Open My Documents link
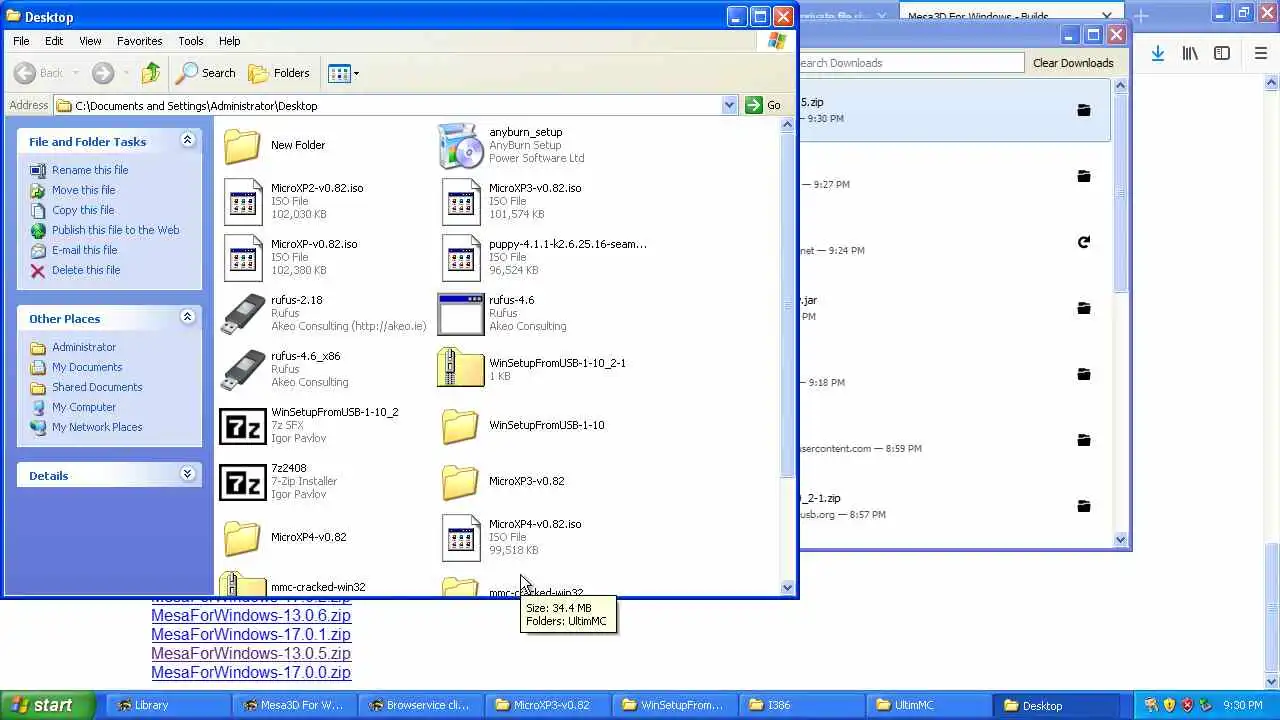 pyautogui.click(x=87, y=367)
